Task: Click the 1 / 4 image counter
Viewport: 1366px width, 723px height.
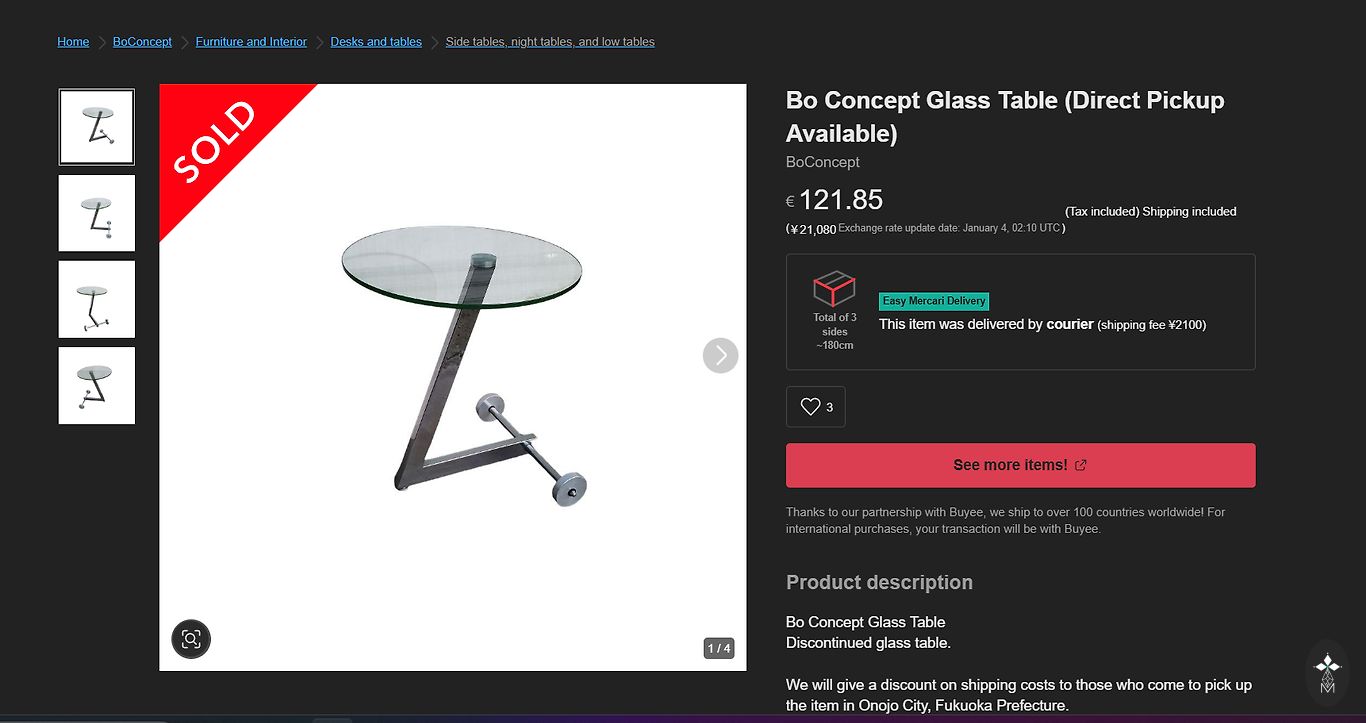Action: point(719,648)
